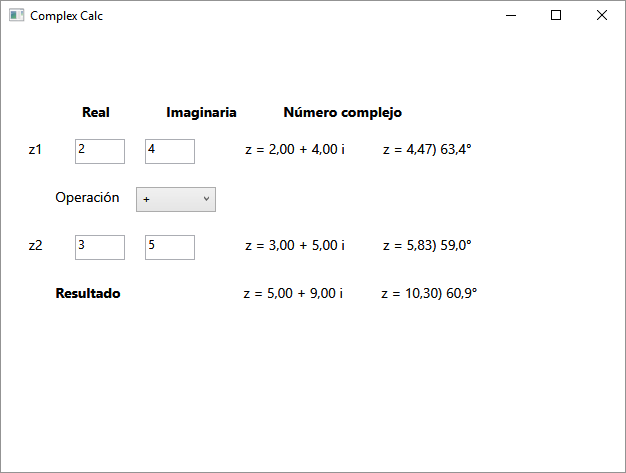Image resolution: width=626 pixels, height=473 pixels.
Task: Click the "Real" column header label
Action: coord(96,113)
